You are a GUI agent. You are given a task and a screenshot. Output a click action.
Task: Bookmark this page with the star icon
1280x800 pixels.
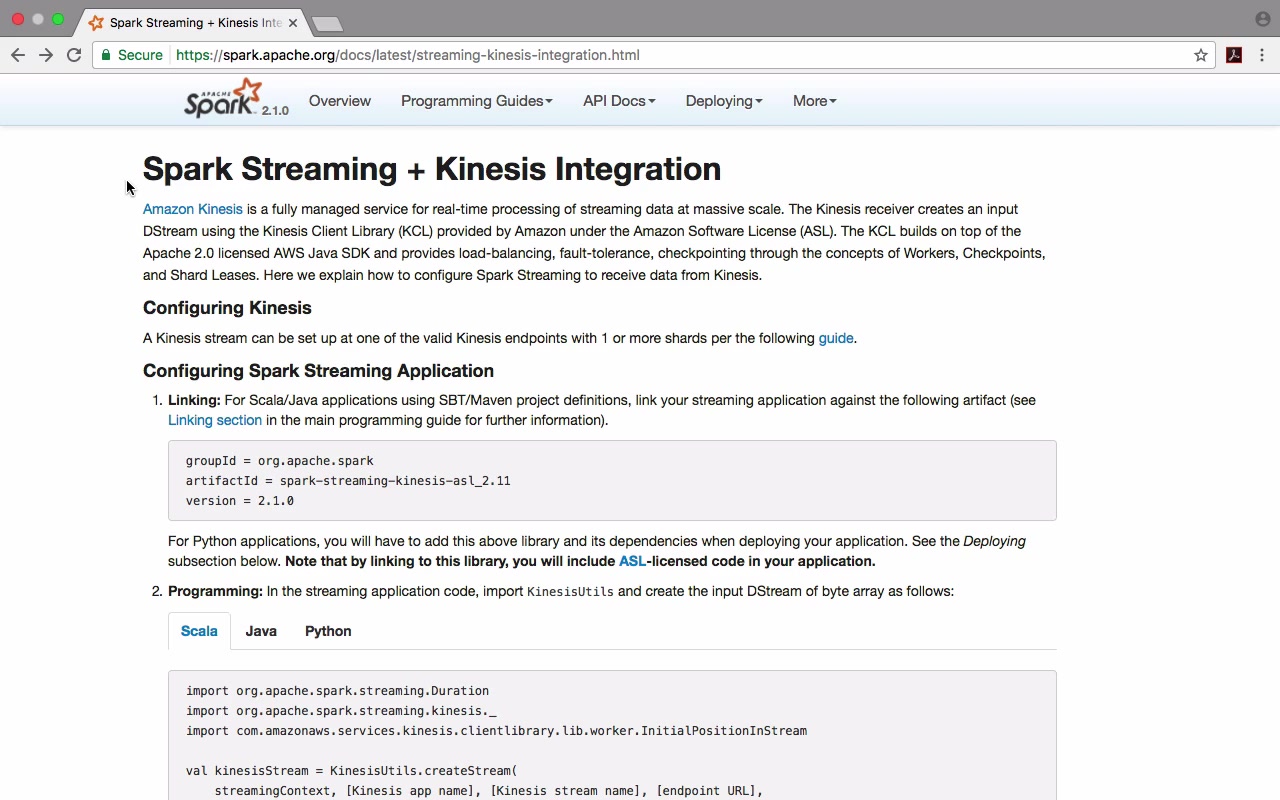pos(1201,55)
